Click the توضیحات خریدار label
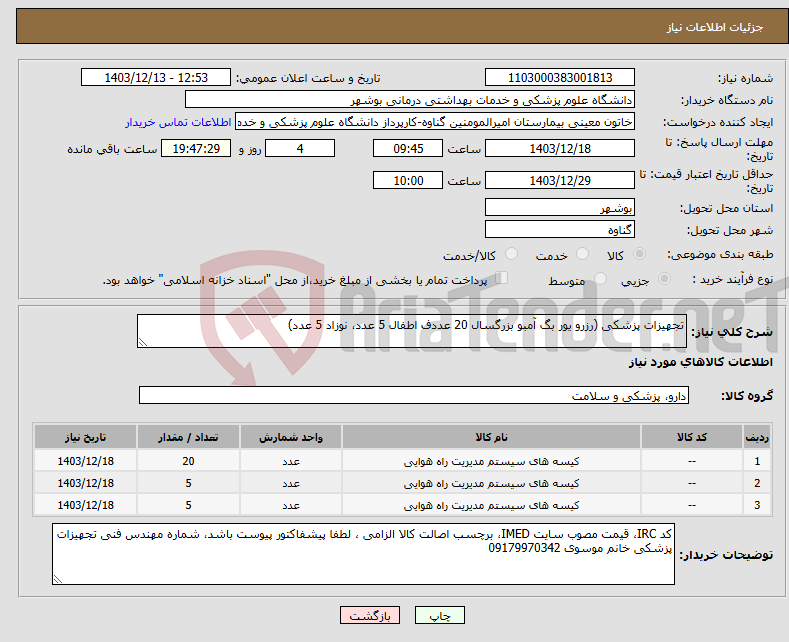This screenshot has height=642, width=789. click(x=726, y=555)
